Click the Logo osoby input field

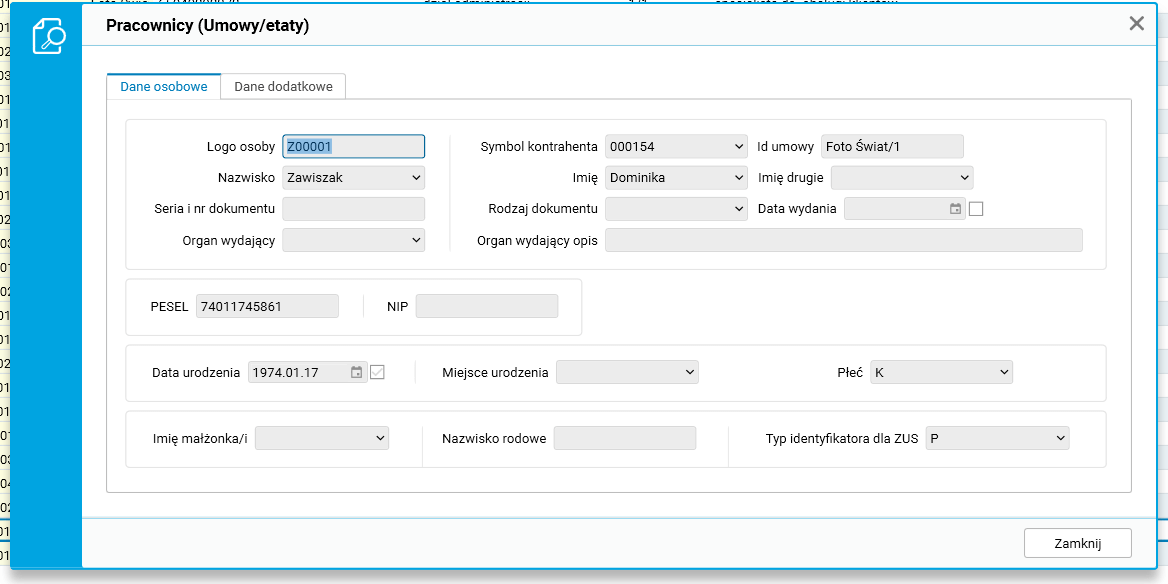pos(353,147)
